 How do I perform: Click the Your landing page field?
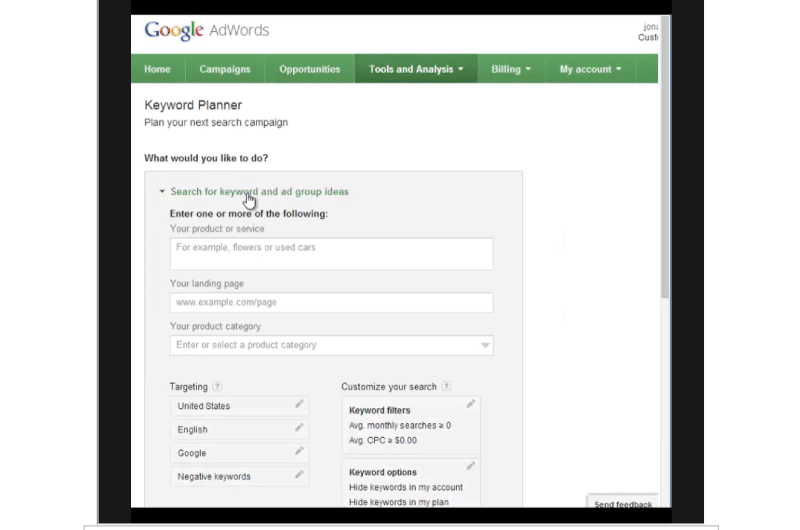pyautogui.click(x=332, y=302)
